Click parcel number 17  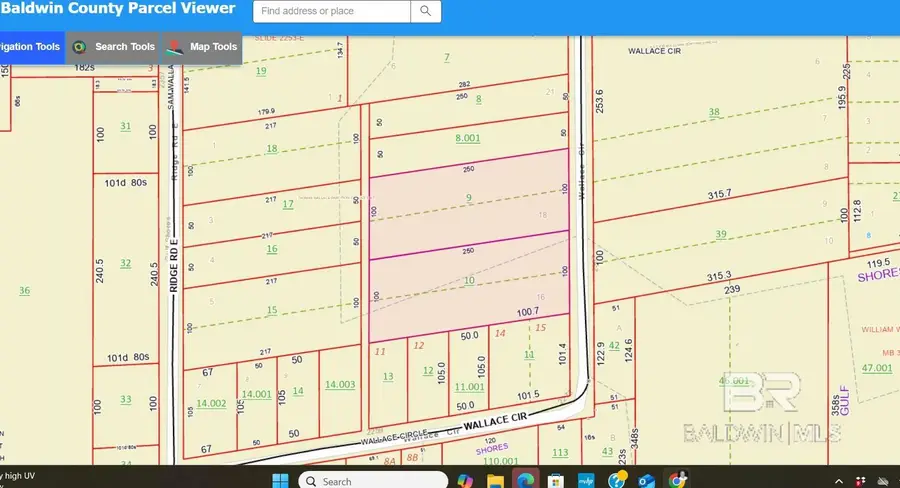(x=288, y=204)
